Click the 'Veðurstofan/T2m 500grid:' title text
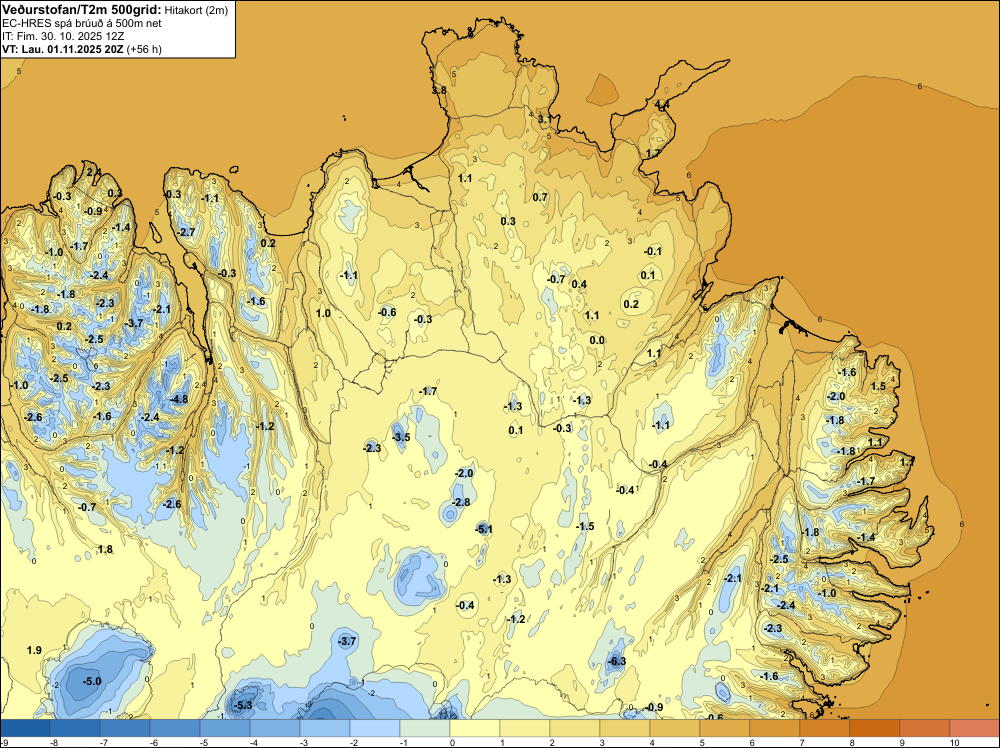 click(x=82, y=9)
